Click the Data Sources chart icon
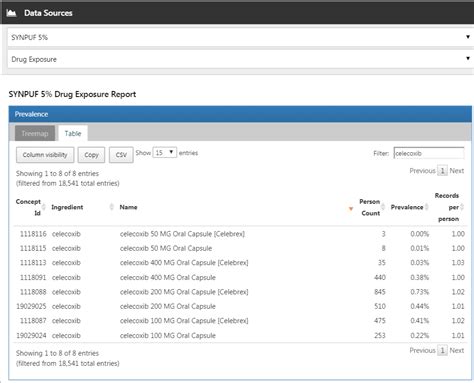The height and width of the screenshot is (383, 474). click(11, 13)
